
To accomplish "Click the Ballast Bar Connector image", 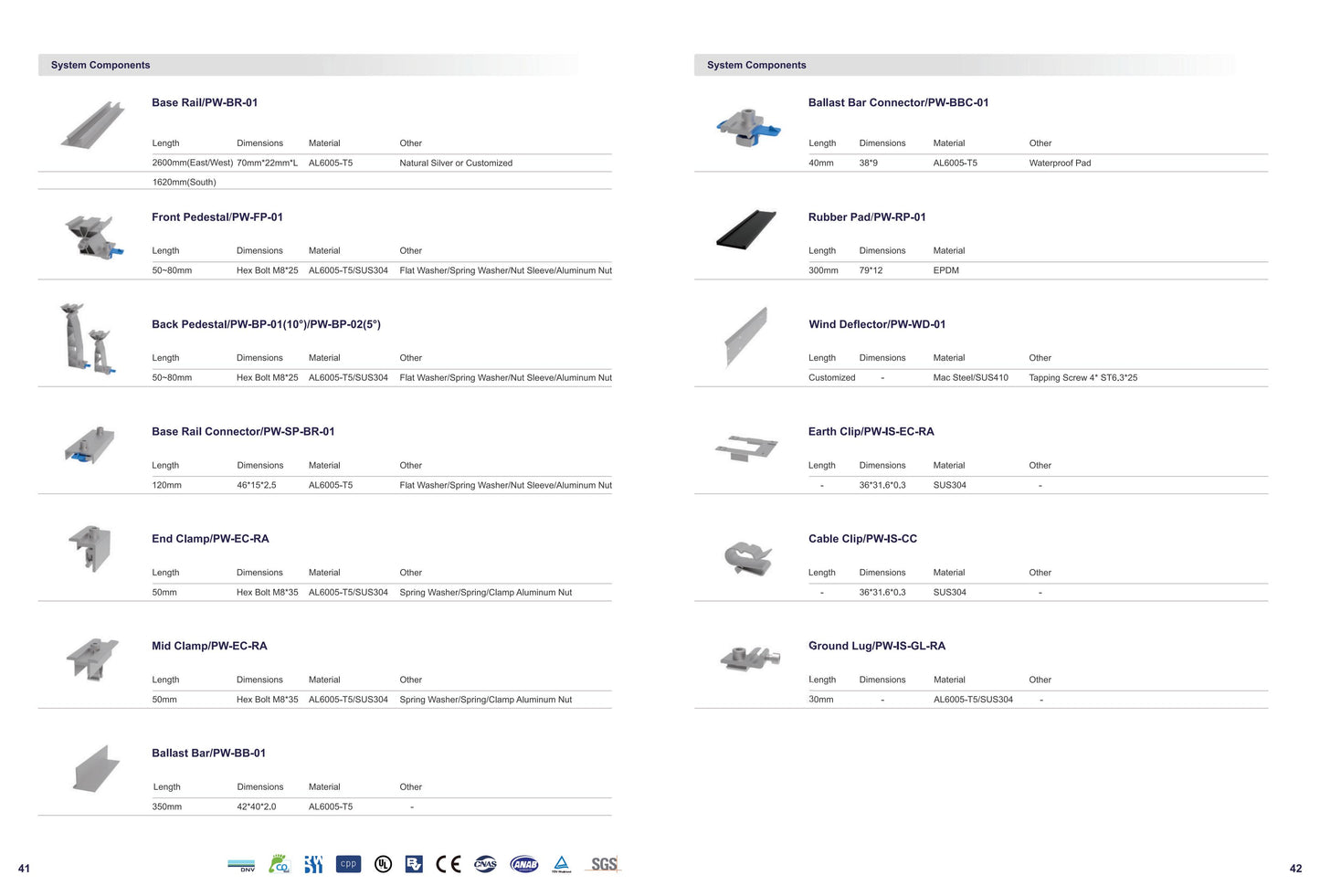I will [x=748, y=128].
